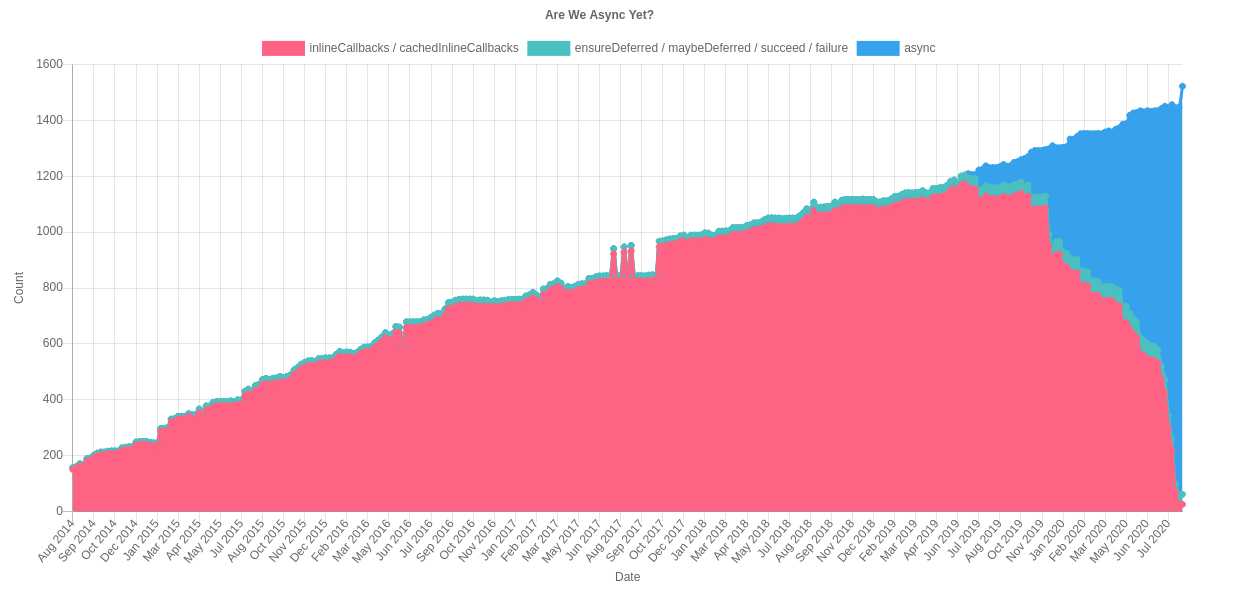Click the 'Count' y-axis title

19,288
